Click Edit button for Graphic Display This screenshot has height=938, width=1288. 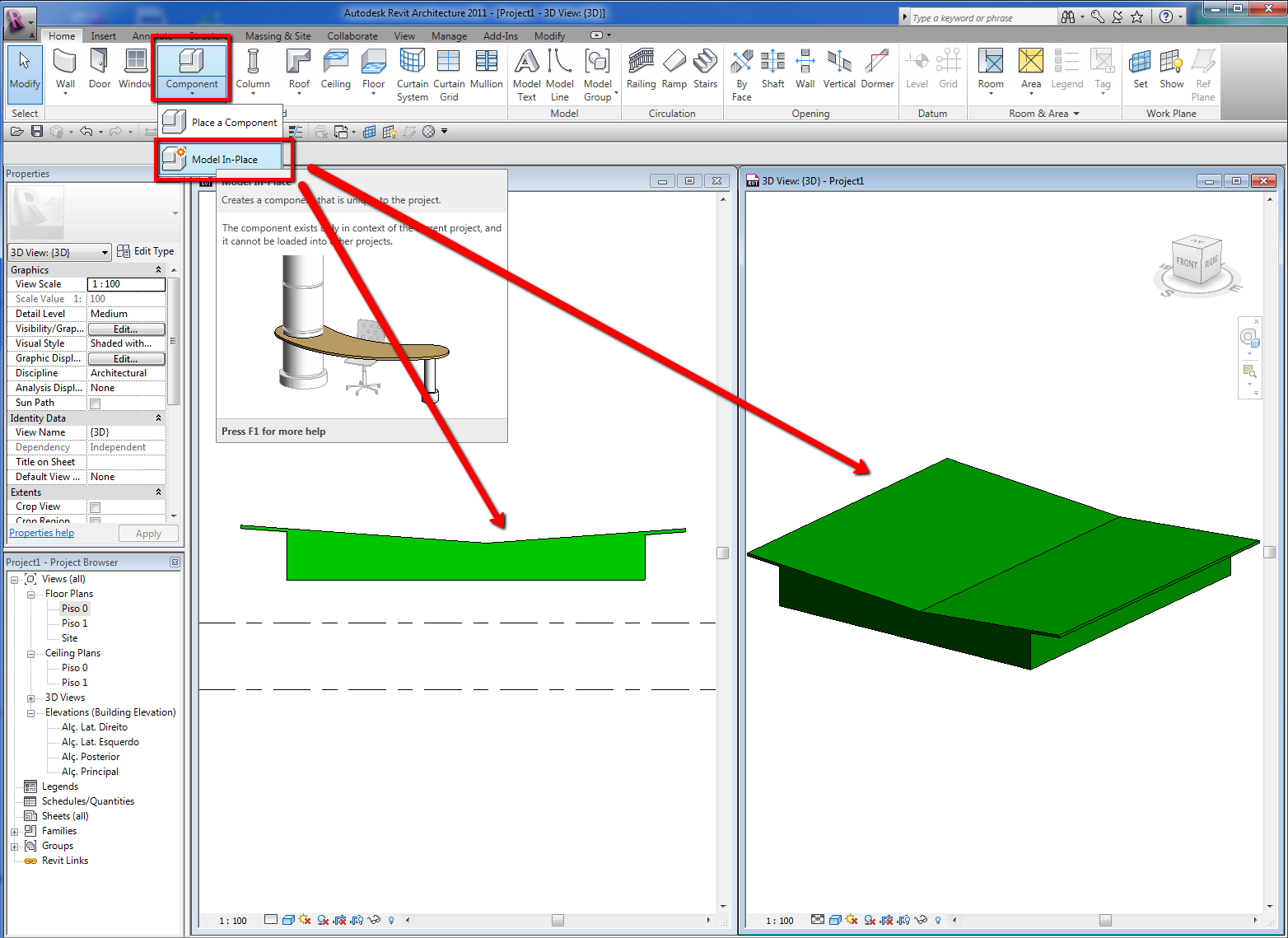[127, 359]
